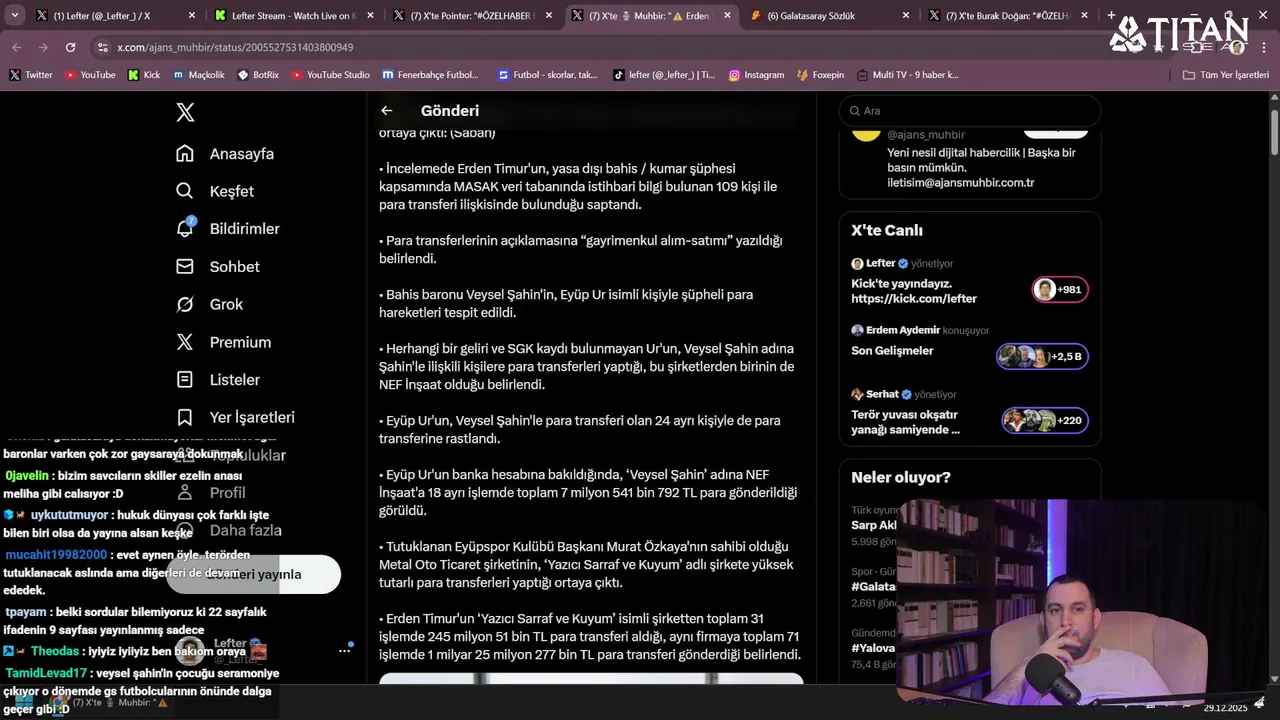Click @ajans_muhbir profile handle
This screenshot has width=1280, height=720.
(926, 135)
